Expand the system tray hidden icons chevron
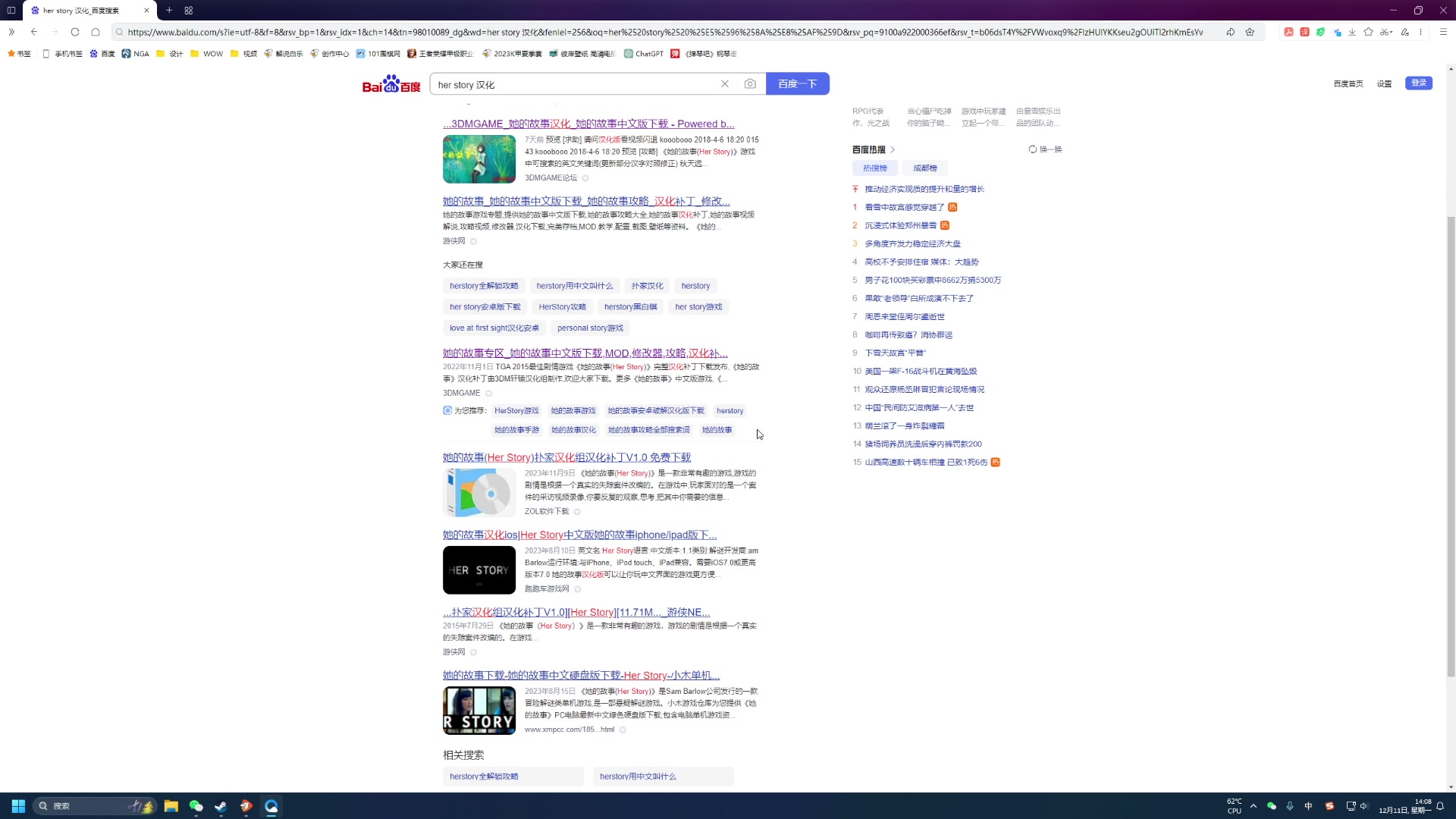This screenshot has height=819, width=1456. tap(1254, 806)
